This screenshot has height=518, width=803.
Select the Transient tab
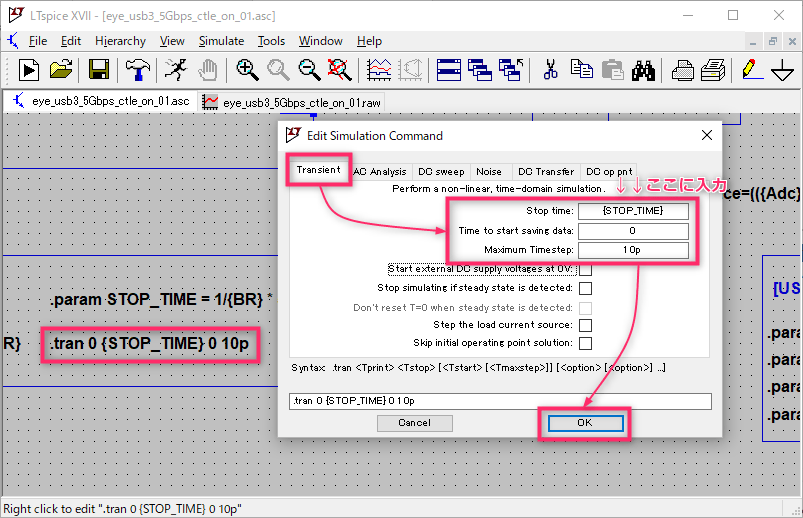click(x=319, y=170)
